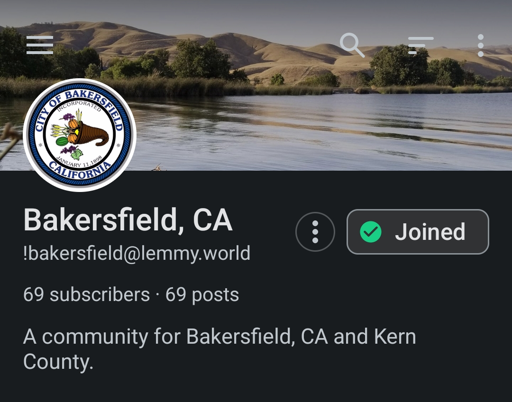
Task: Click the green checkmark beside Joined
Action: coord(371,232)
